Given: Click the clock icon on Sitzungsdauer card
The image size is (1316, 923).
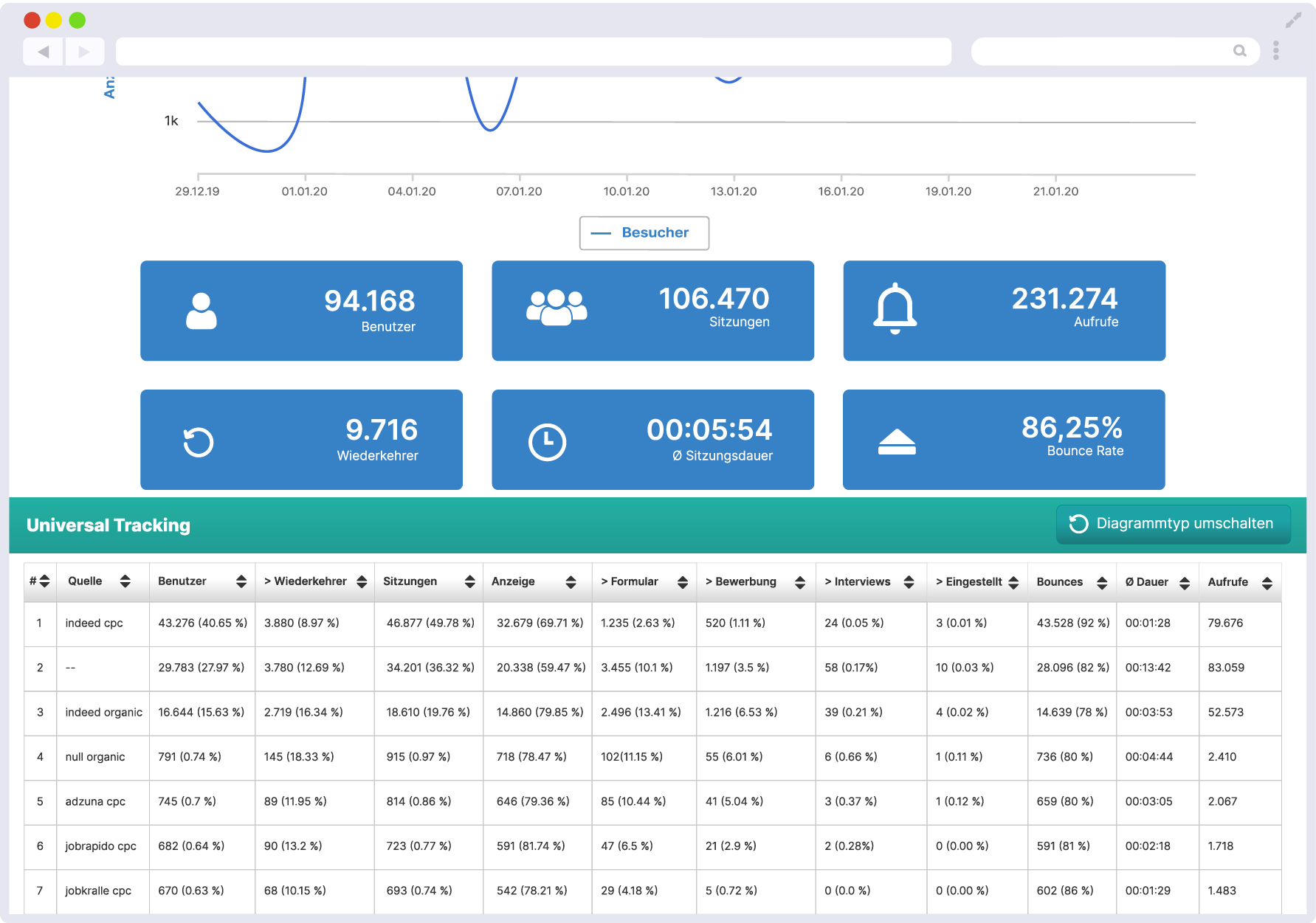Looking at the screenshot, I should (547, 442).
